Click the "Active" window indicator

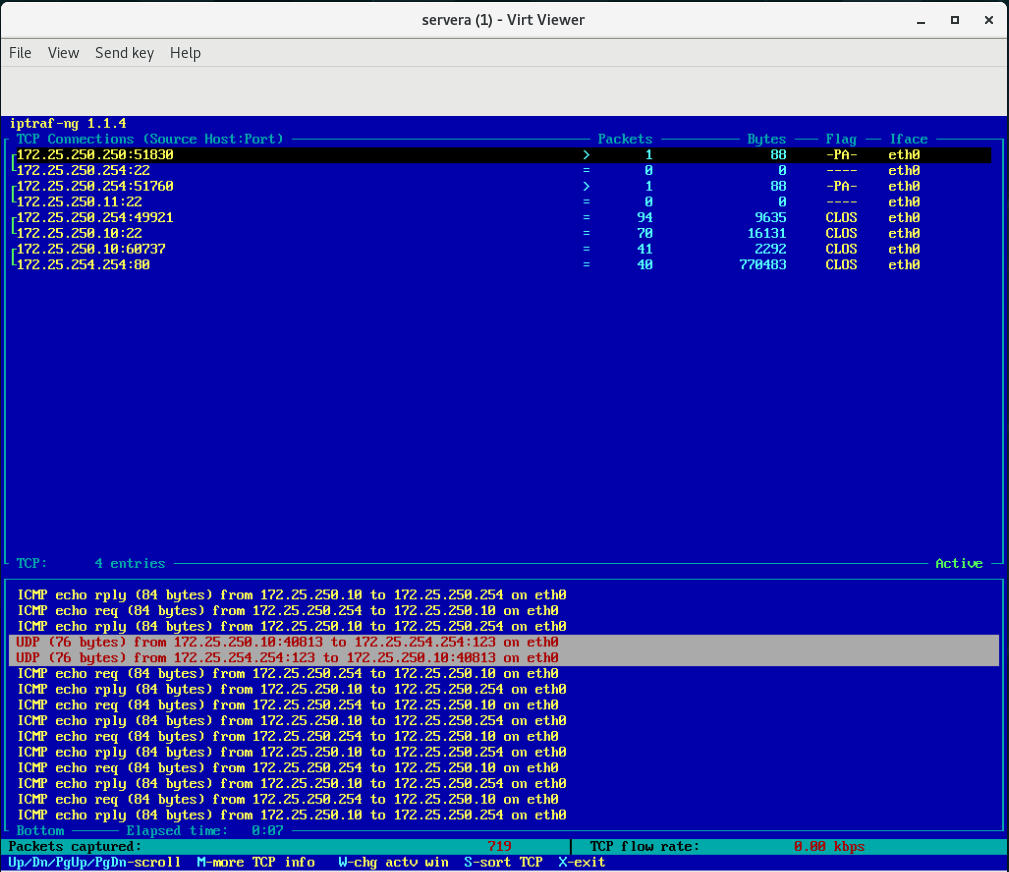(x=959, y=564)
